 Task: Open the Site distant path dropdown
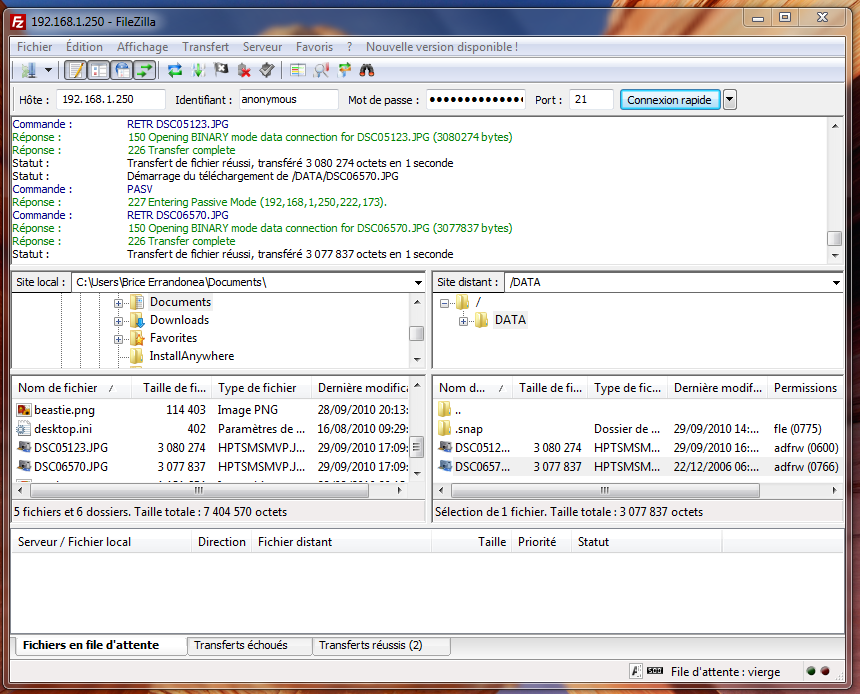coord(836,283)
